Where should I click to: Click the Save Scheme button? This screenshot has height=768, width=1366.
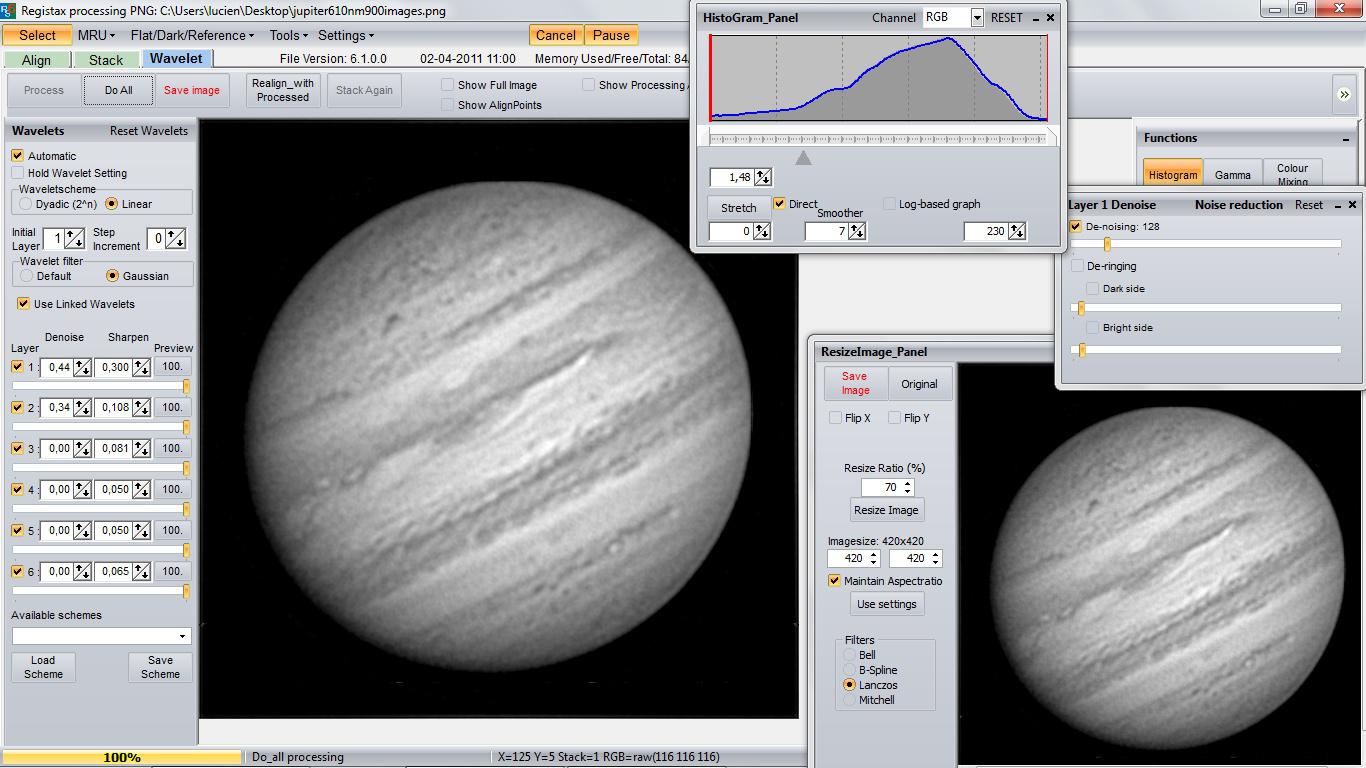click(x=160, y=667)
